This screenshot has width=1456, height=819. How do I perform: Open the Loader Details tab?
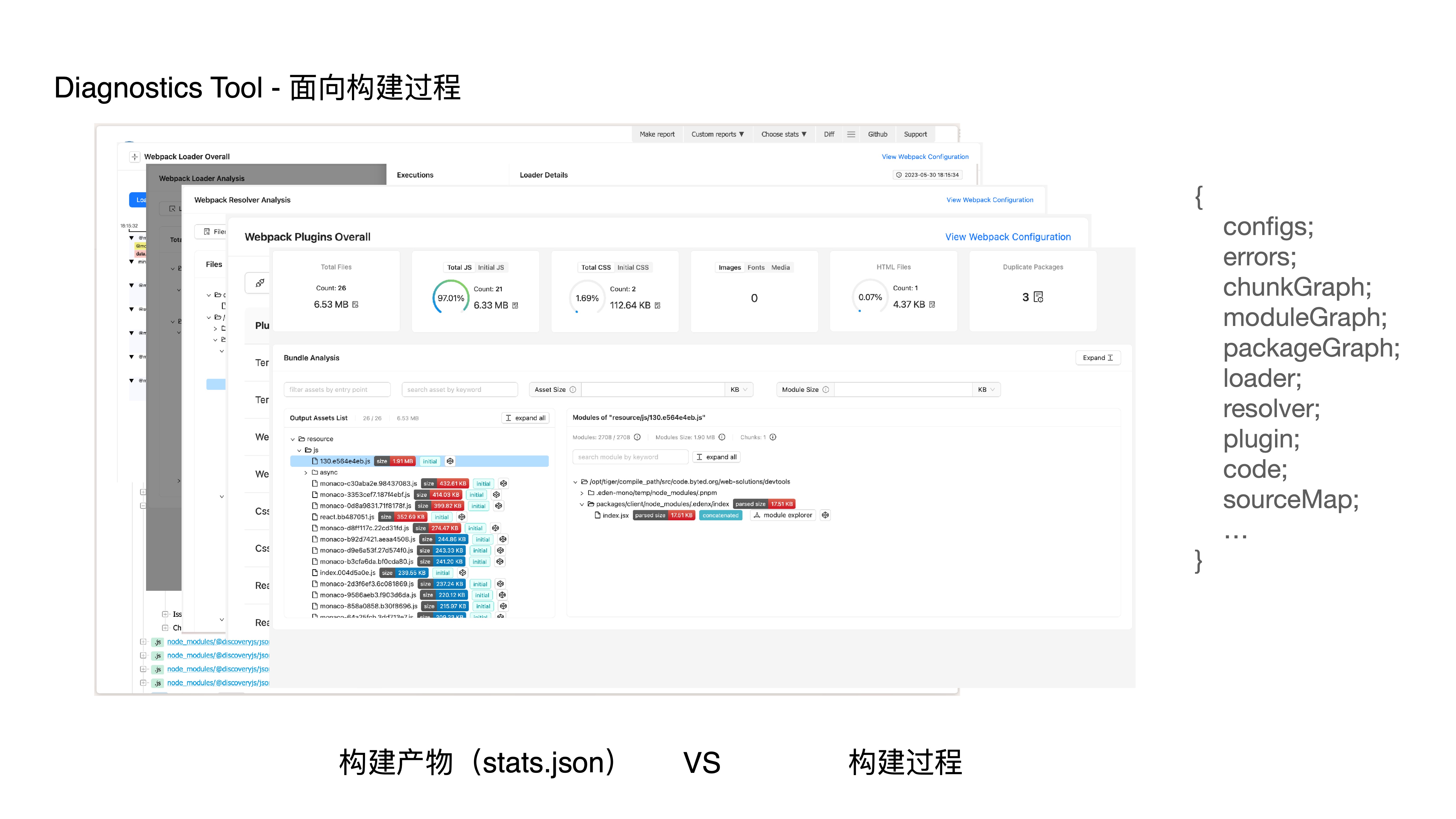544,175
